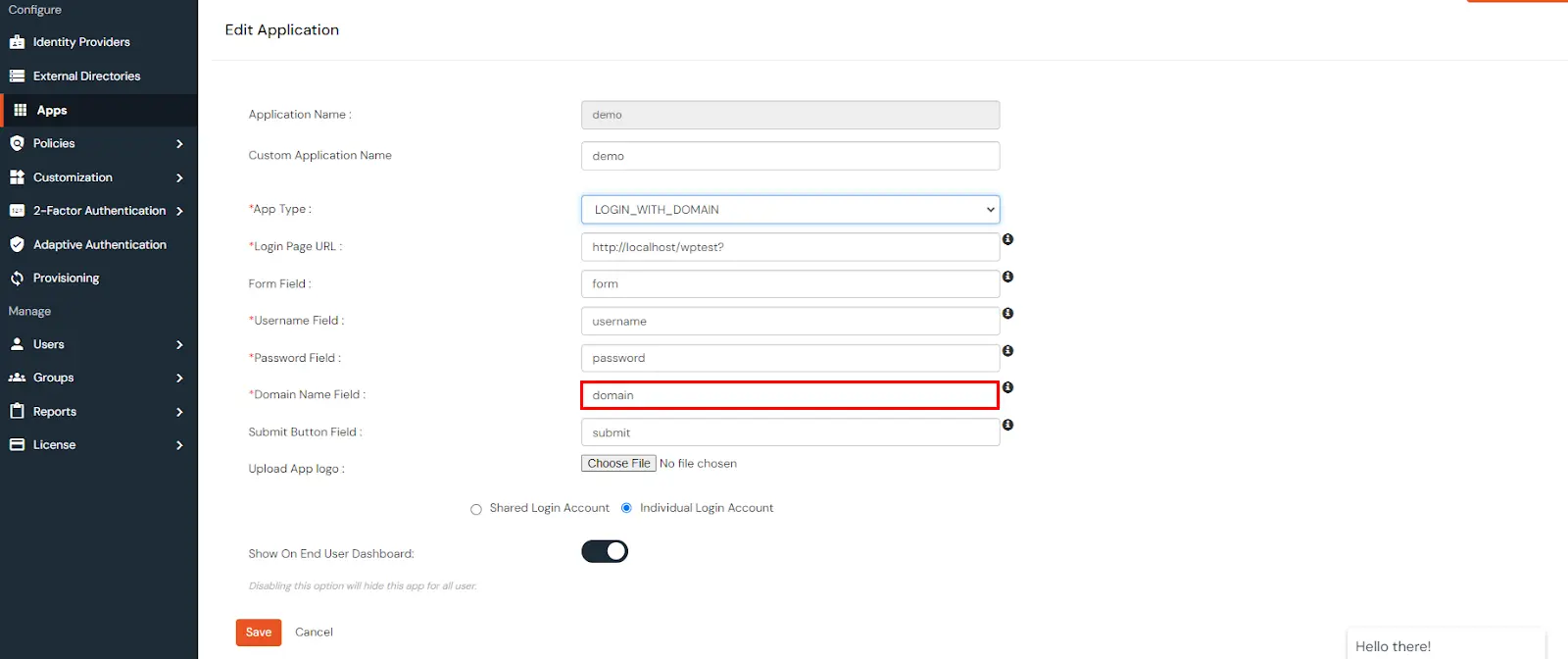Cancel editing the application

(314, 633)
